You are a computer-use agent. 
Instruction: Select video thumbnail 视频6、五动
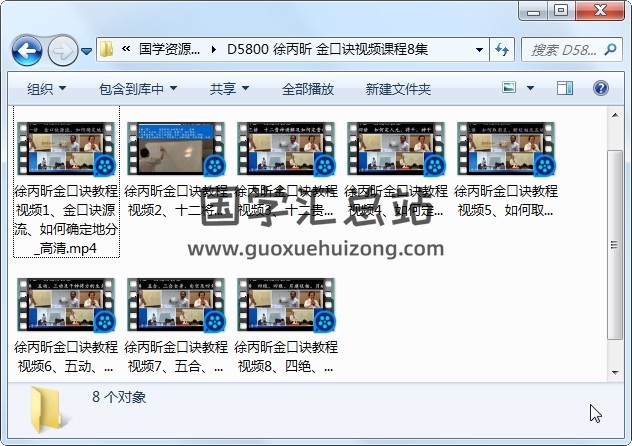tap(66, 305)
